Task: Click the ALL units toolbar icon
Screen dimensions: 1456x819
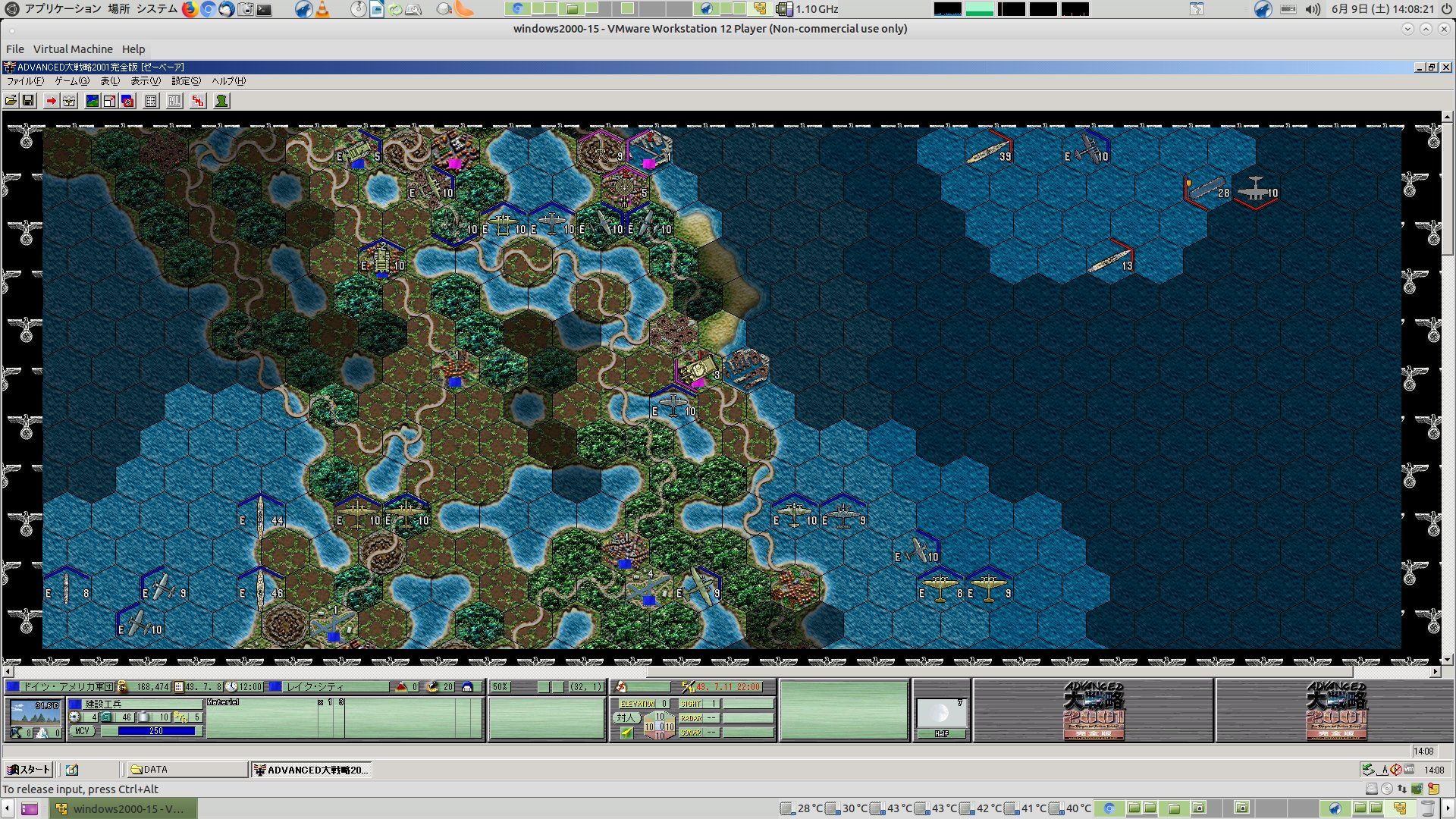Action: coord(174,101)
